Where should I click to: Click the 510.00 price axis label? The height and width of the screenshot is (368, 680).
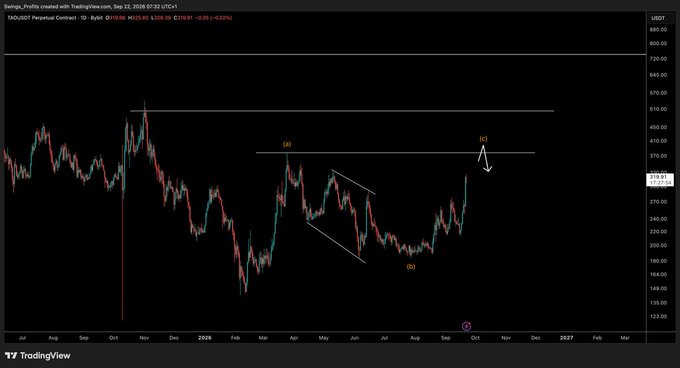coord(658,109)
